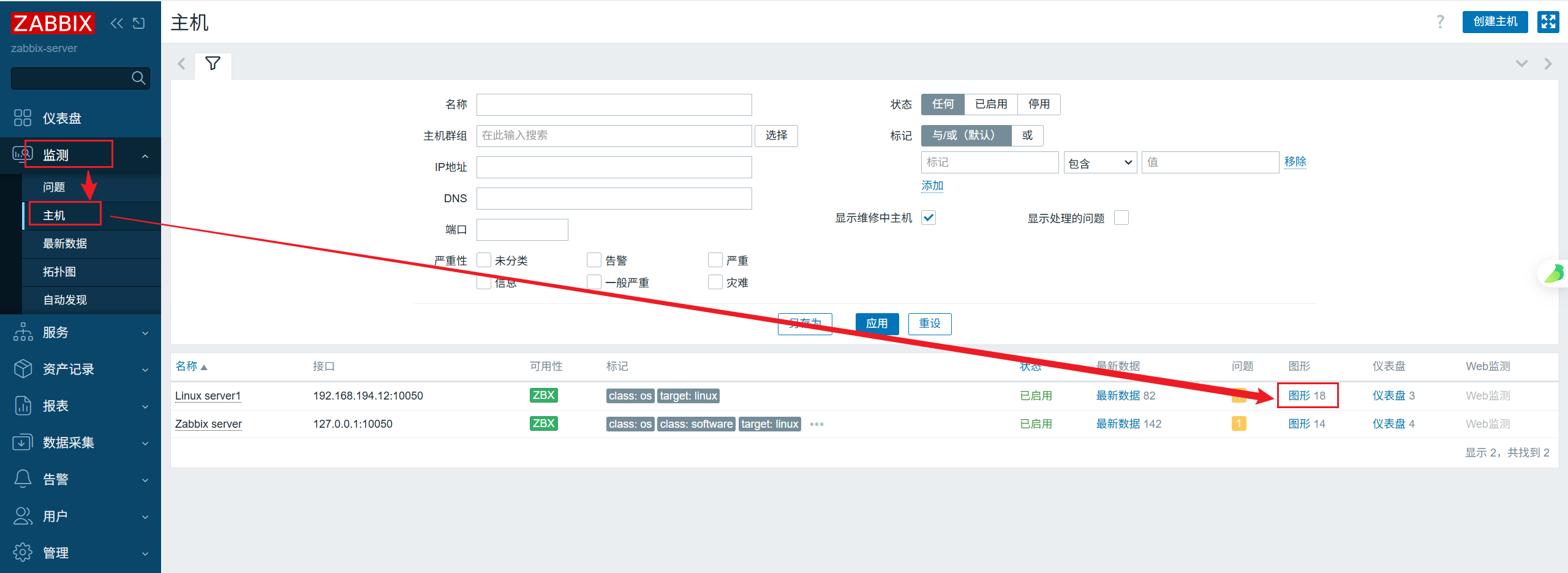Focus the IP地址 input field
Screen dimensions: 1568x573
coord(614,167)
